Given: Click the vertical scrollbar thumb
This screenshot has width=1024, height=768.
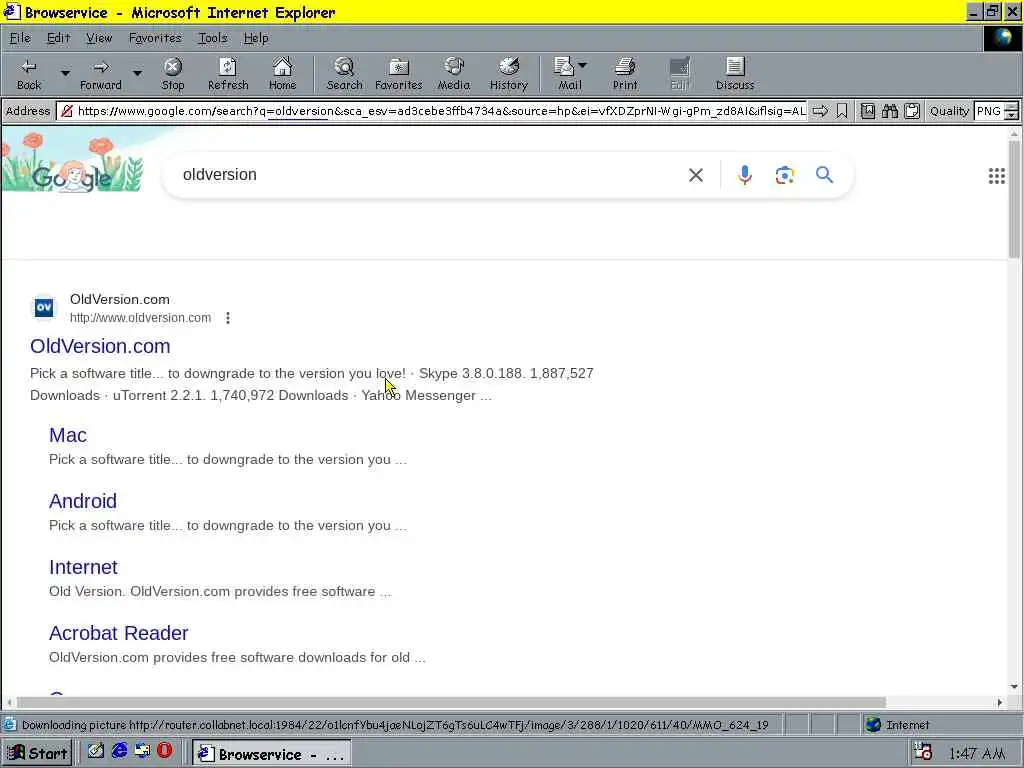Looking at the screenshot, I should (x=1014, y=199).
